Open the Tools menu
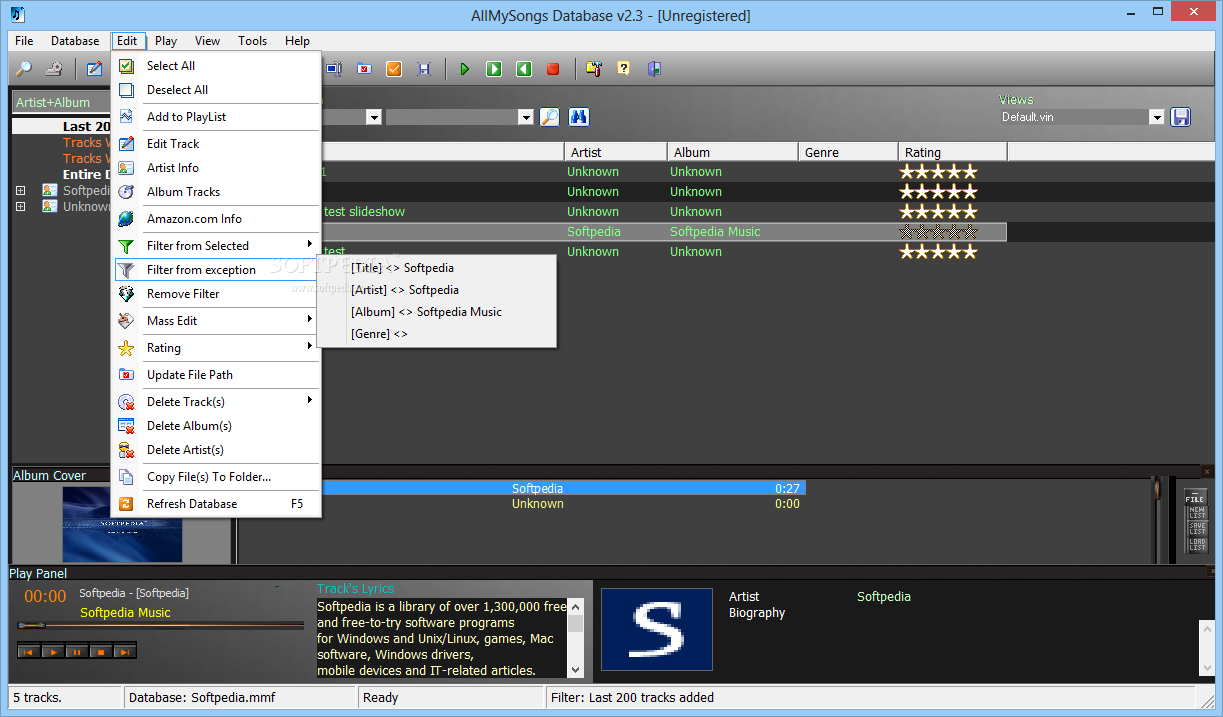 (x=252, y=41)
